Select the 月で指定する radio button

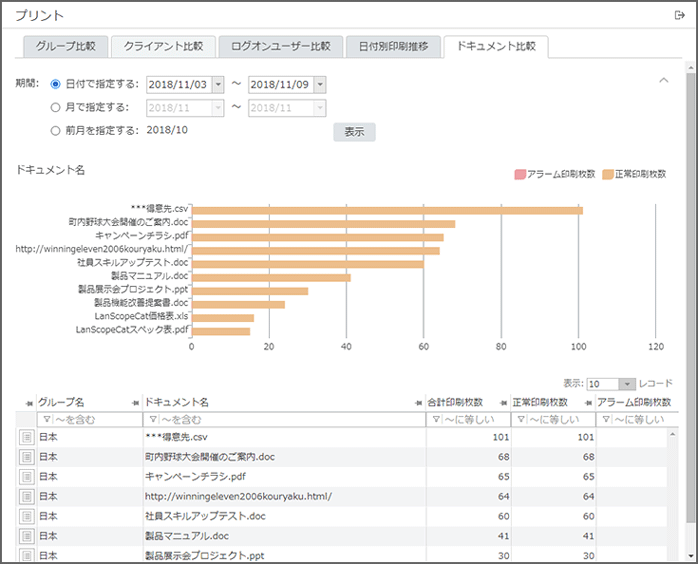(x=56, y=107)
